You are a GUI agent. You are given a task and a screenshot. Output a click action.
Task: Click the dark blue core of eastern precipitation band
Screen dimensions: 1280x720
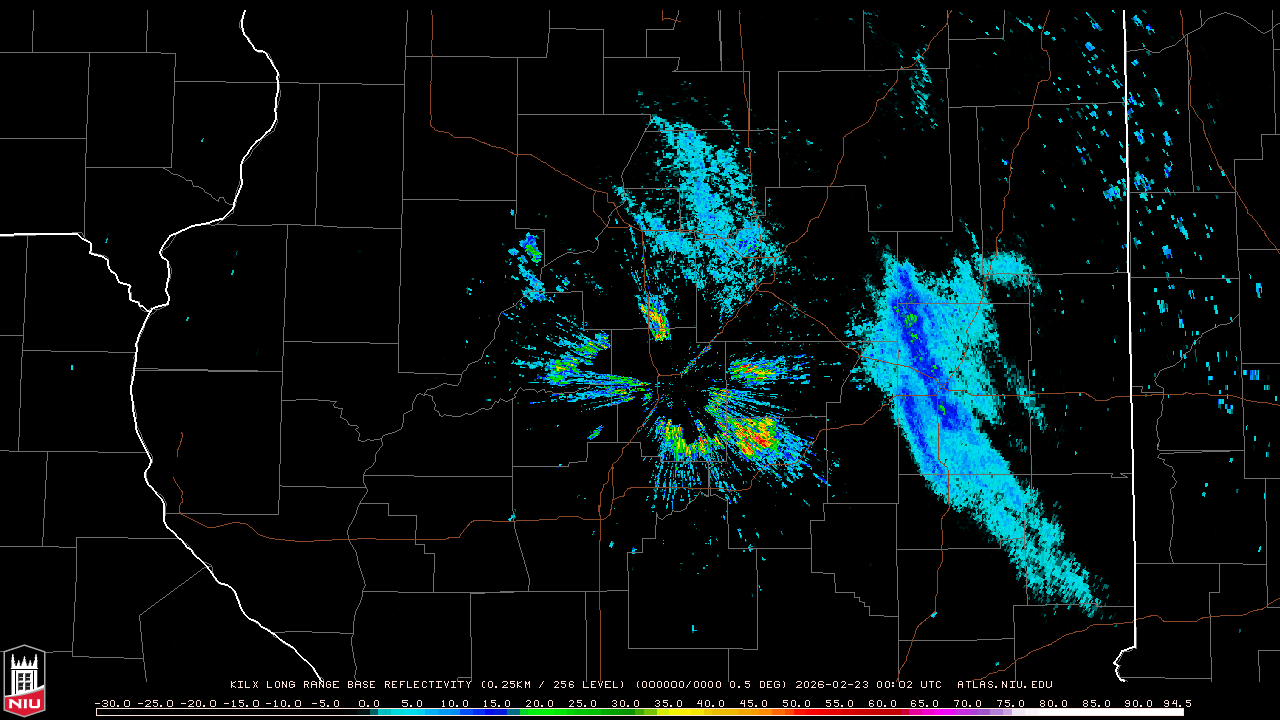coord(915,330)
